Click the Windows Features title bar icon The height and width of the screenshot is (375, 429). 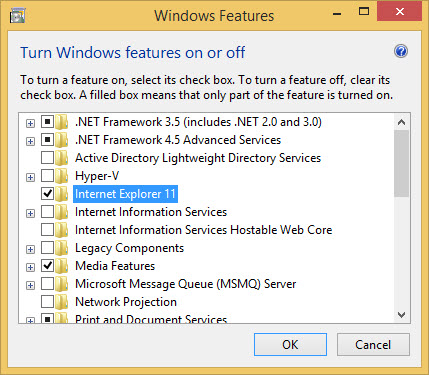tap(18, 16)
